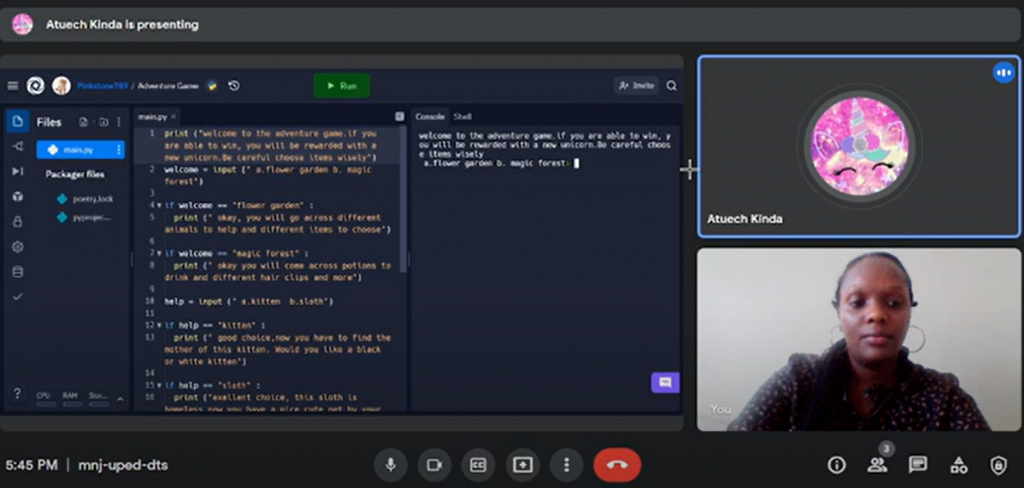Screen dimensions: 1024x488
Task: Open Meet host controls shield
Action: pyautogui.click(x=999, y=464)
